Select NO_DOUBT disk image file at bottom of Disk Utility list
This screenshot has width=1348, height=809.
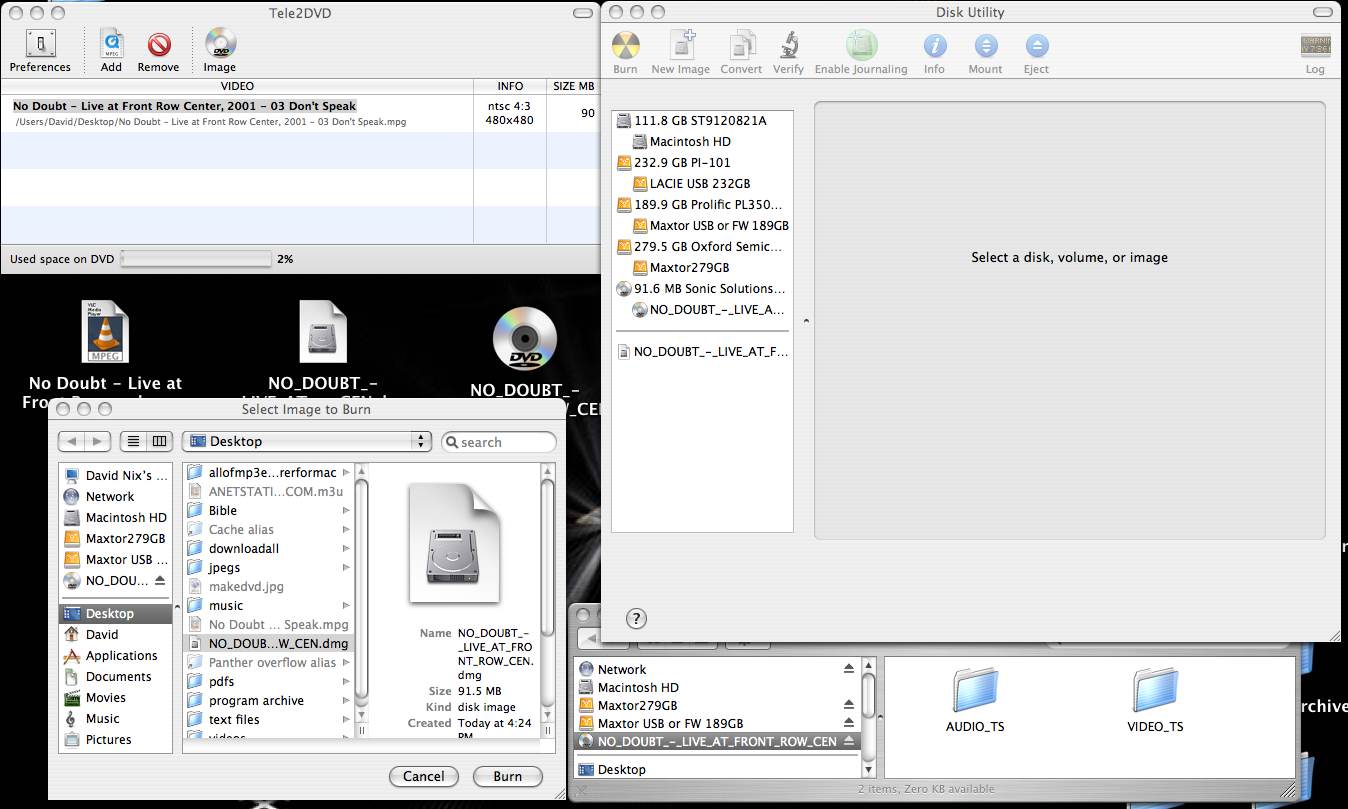click(x=702, y=351)
